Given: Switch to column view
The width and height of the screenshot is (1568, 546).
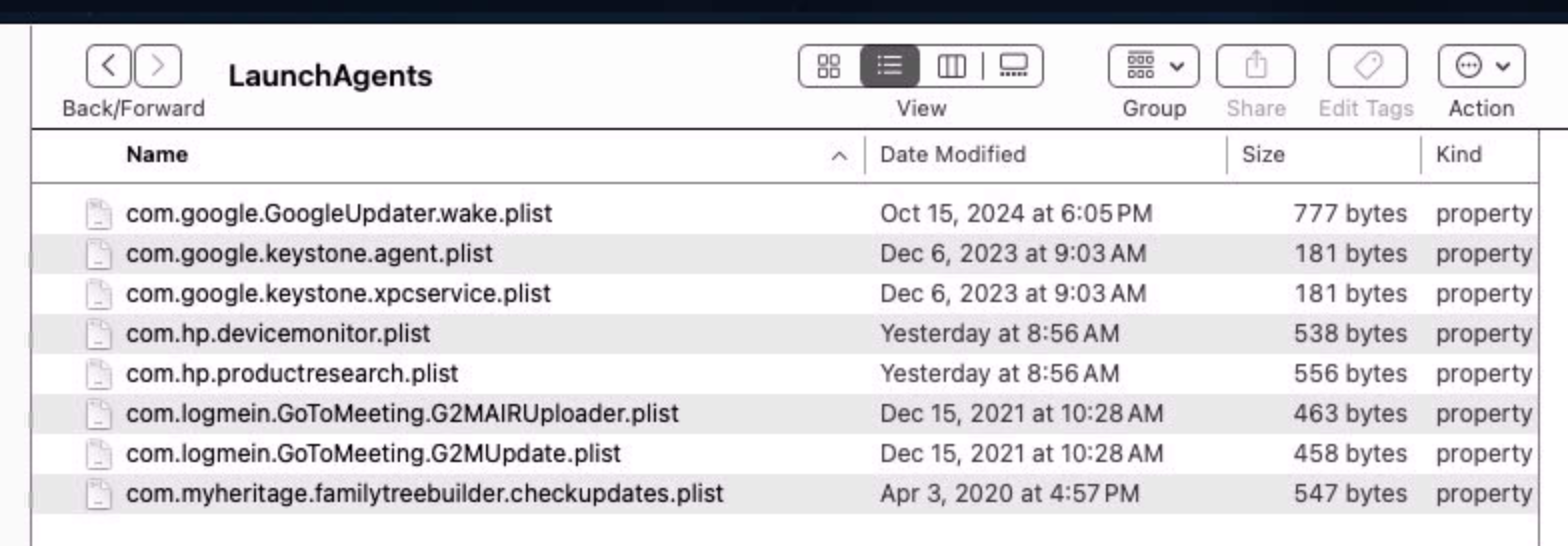Looking at the screenshot, I should pyautogui.click(x=950, y=67).
